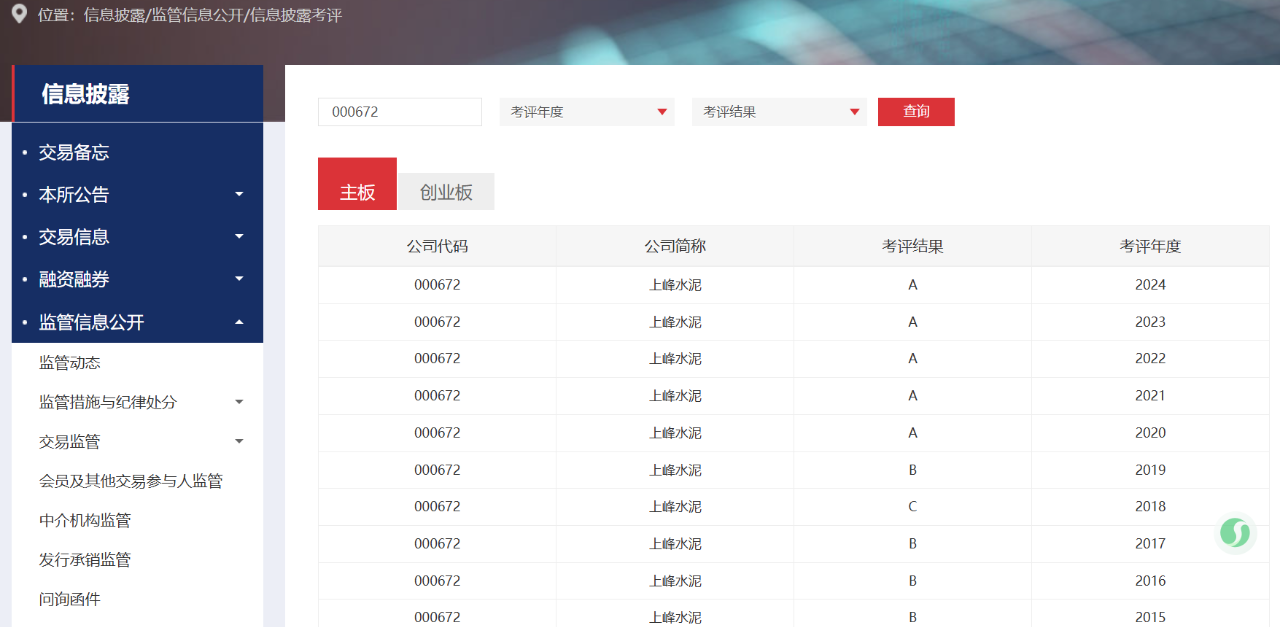Open the 考评结果 dropdown
Screen dimensions: 1280x627
pyautogui.click(x=779, y=112)
